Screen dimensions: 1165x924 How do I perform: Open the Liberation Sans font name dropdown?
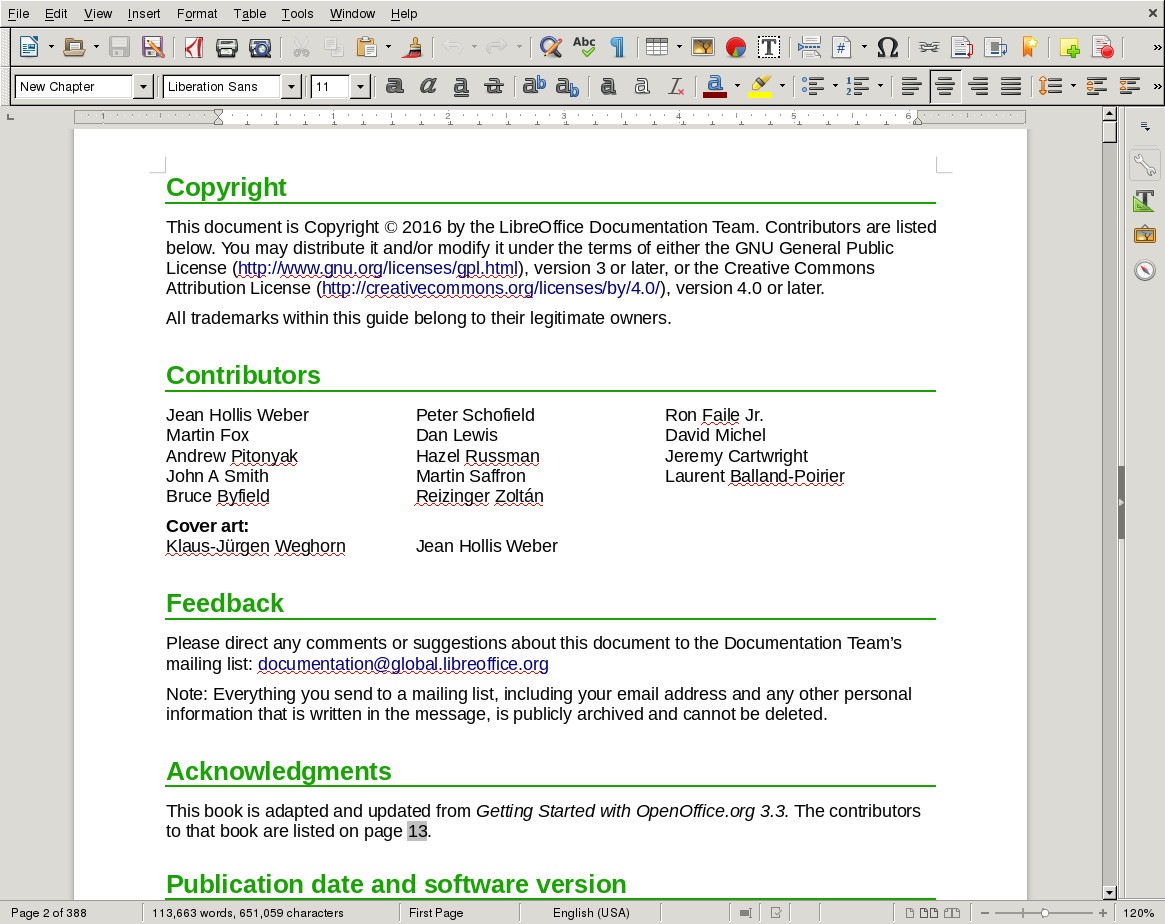click(291, 87)
